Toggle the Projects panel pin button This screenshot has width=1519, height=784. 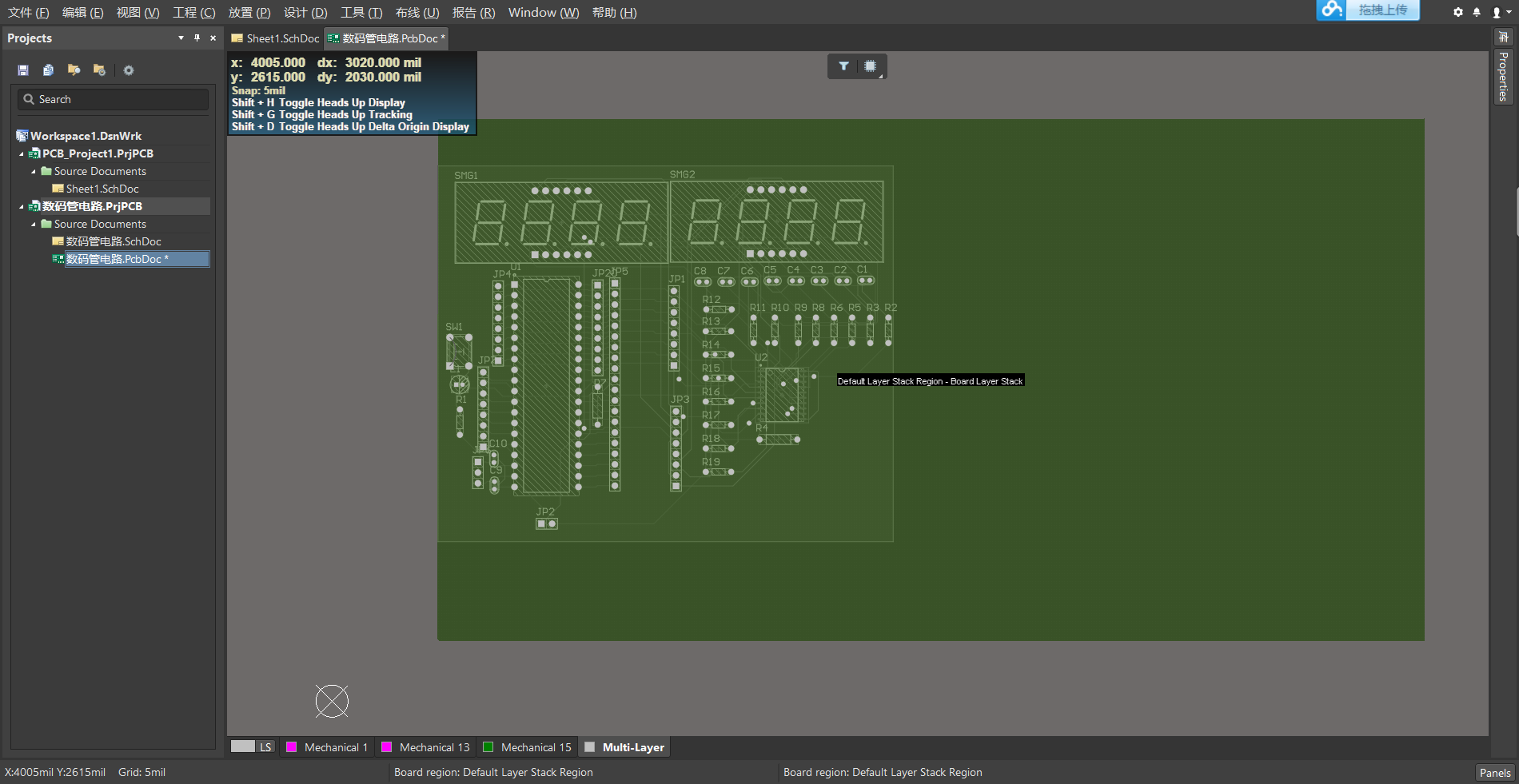coord(197,38)
